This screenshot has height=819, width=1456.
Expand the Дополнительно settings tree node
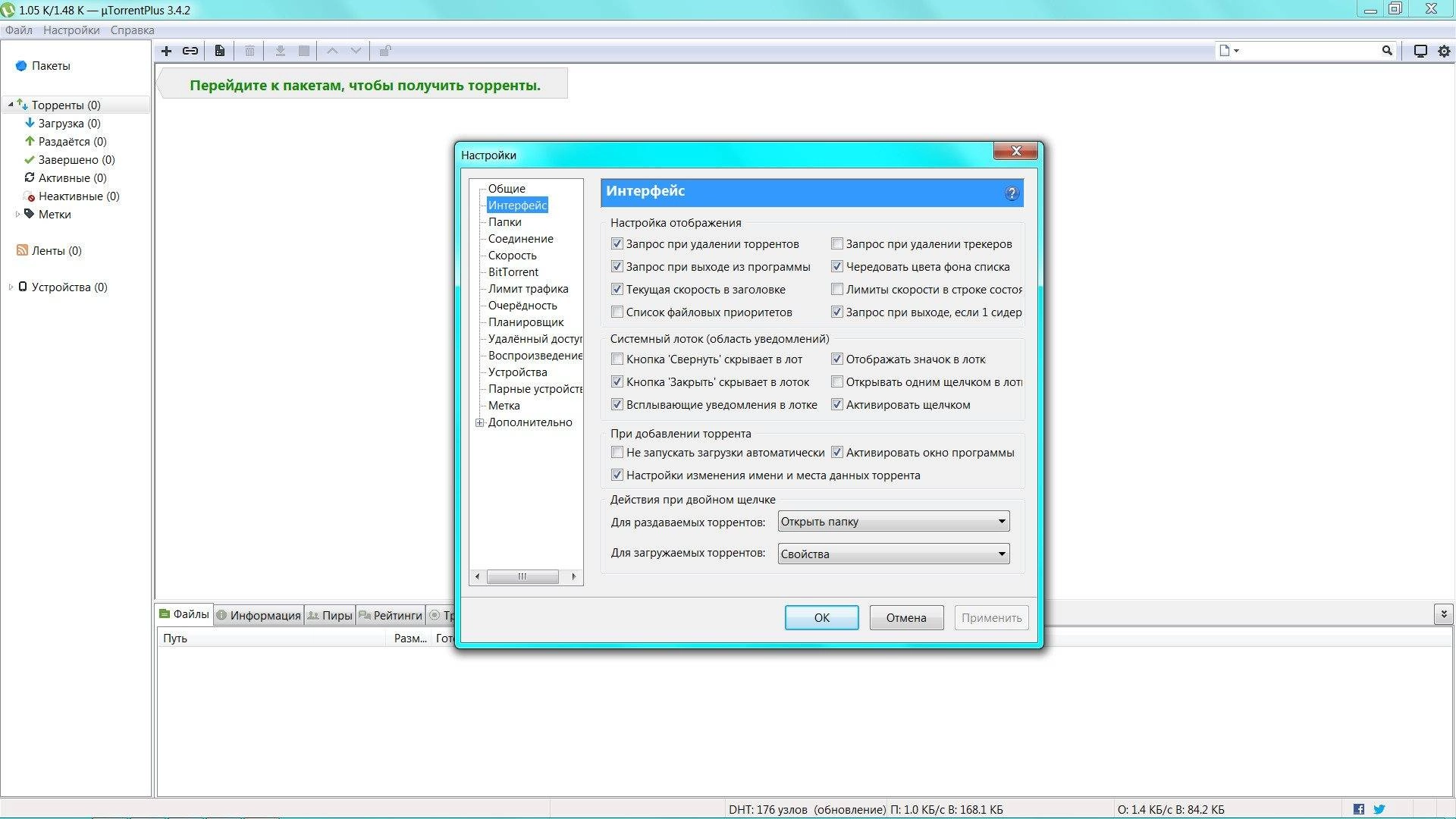(x=479, y=422)
